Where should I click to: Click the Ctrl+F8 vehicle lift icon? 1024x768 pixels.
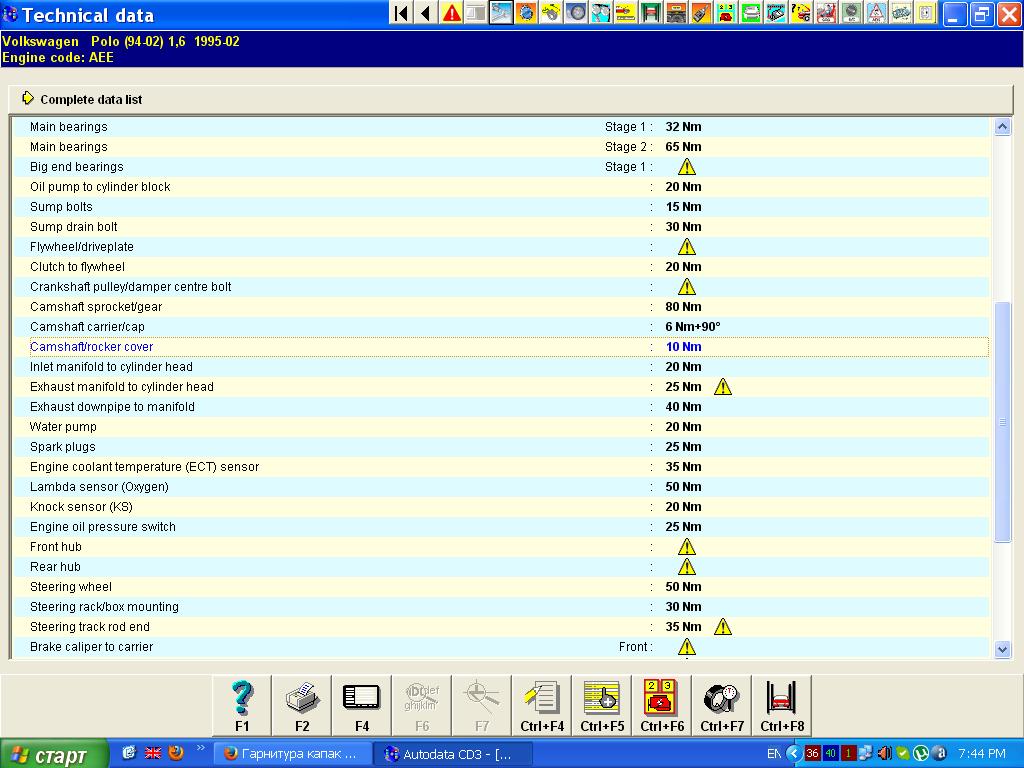[781, 705]
